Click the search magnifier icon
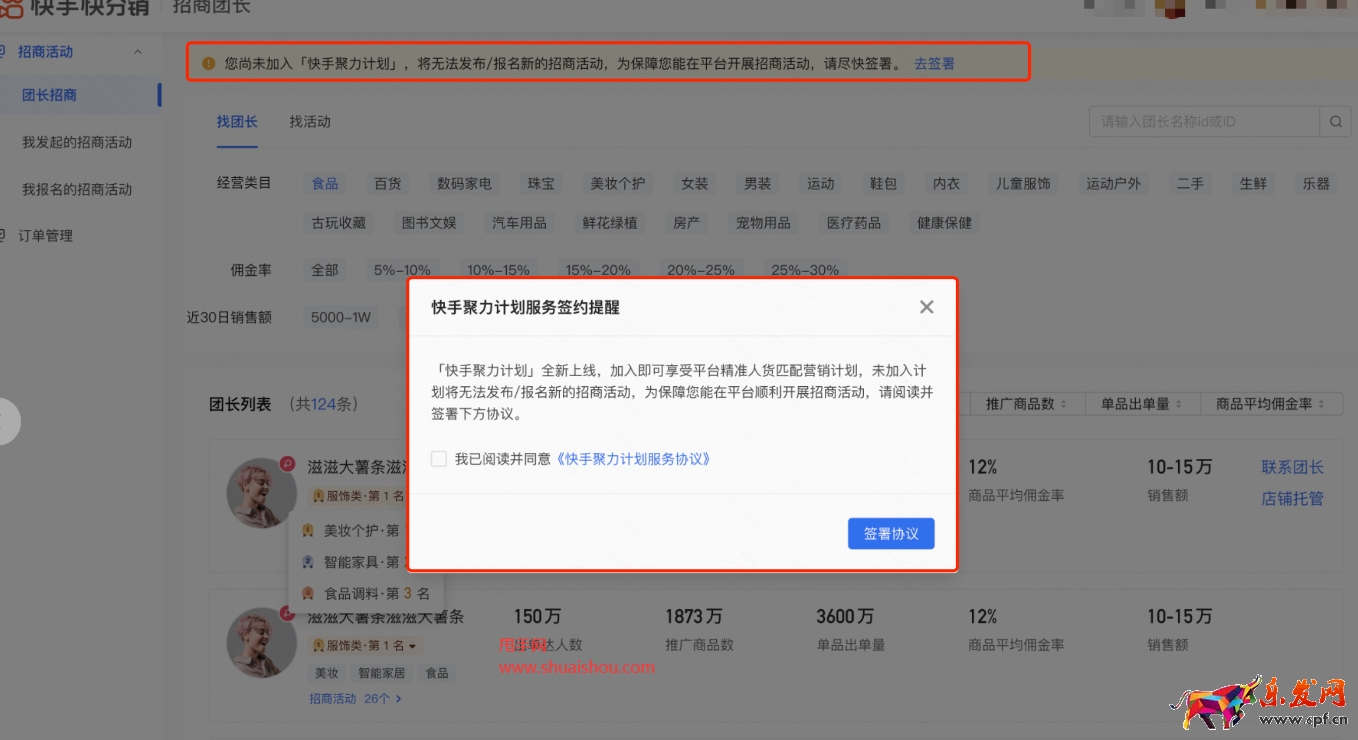The width and height of the screenshot is (1358, 740). coord(1335,122)
